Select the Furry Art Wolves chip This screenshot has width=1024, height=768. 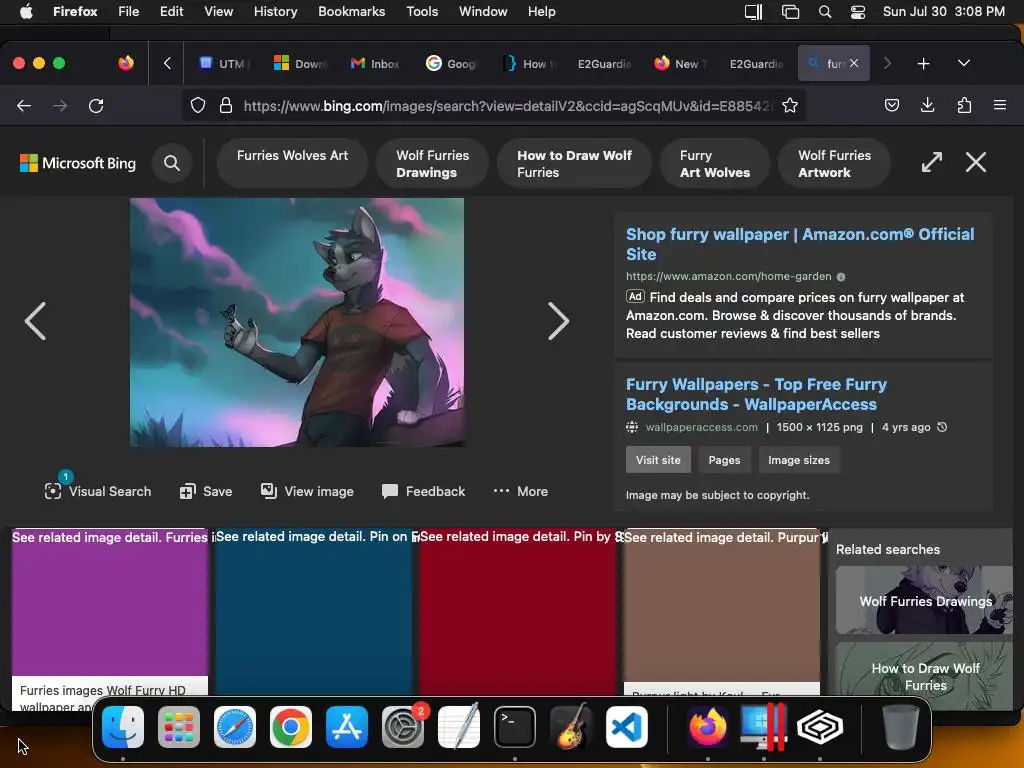pyautogui.click(x=714, y=163)
